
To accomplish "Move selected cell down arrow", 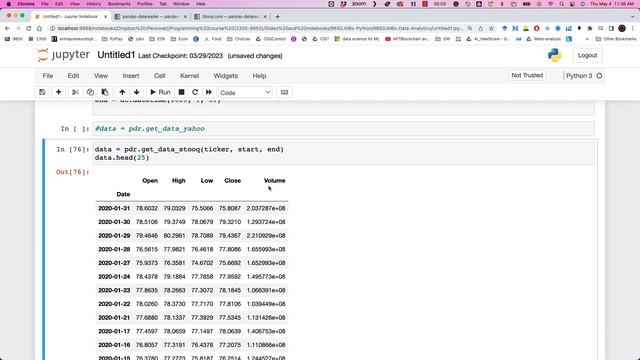I will pos(137,92).
